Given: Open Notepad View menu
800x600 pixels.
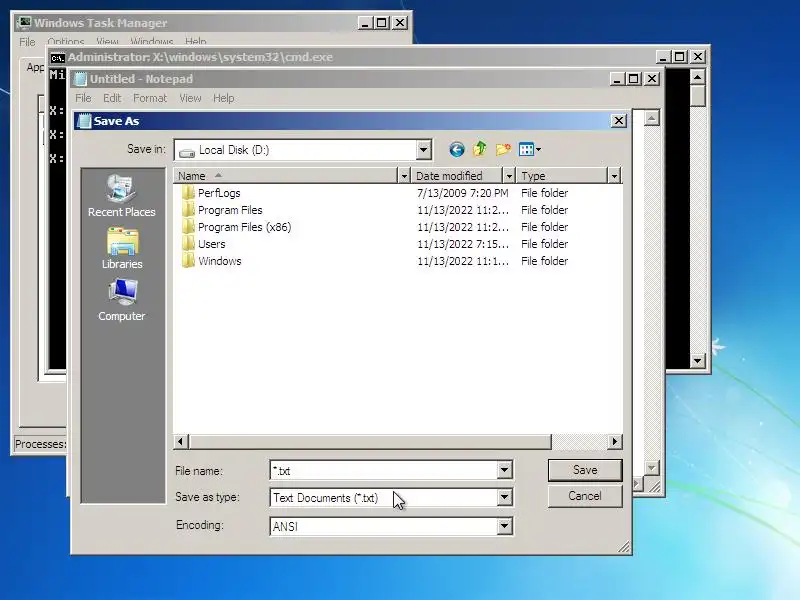Looking at the screenshot, I should coord(190,98).
